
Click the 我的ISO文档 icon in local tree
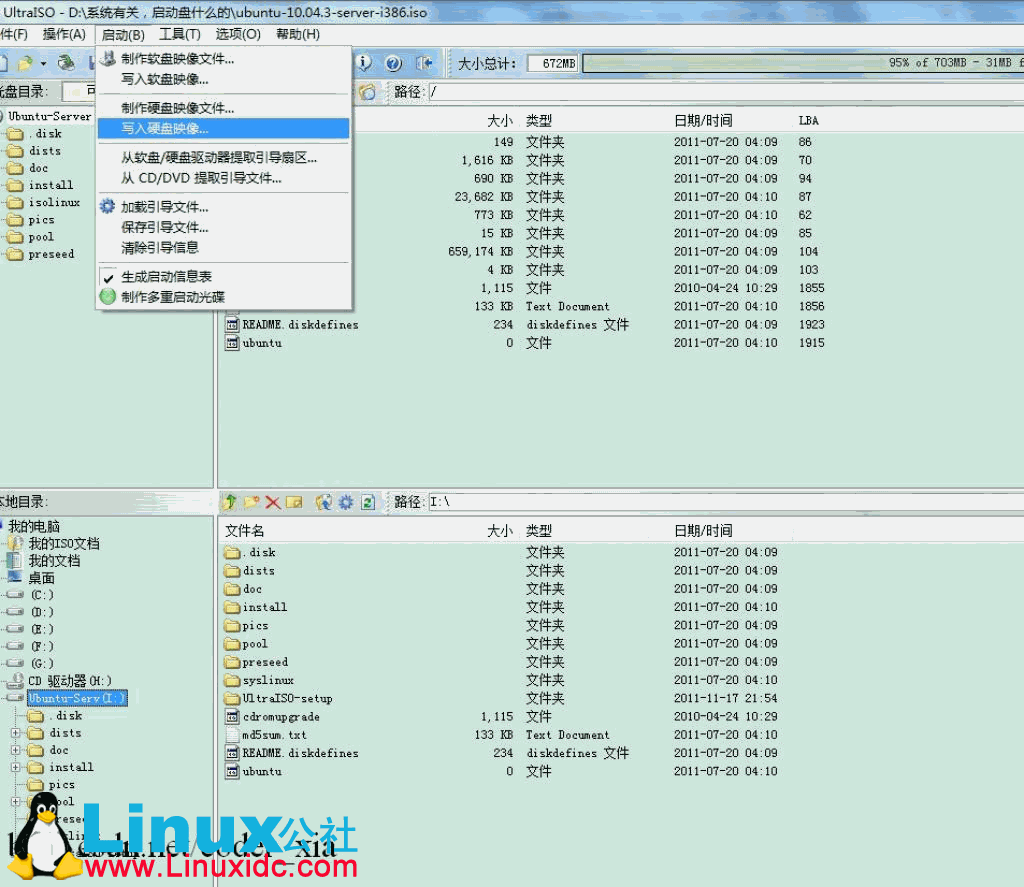coord(16,543)
